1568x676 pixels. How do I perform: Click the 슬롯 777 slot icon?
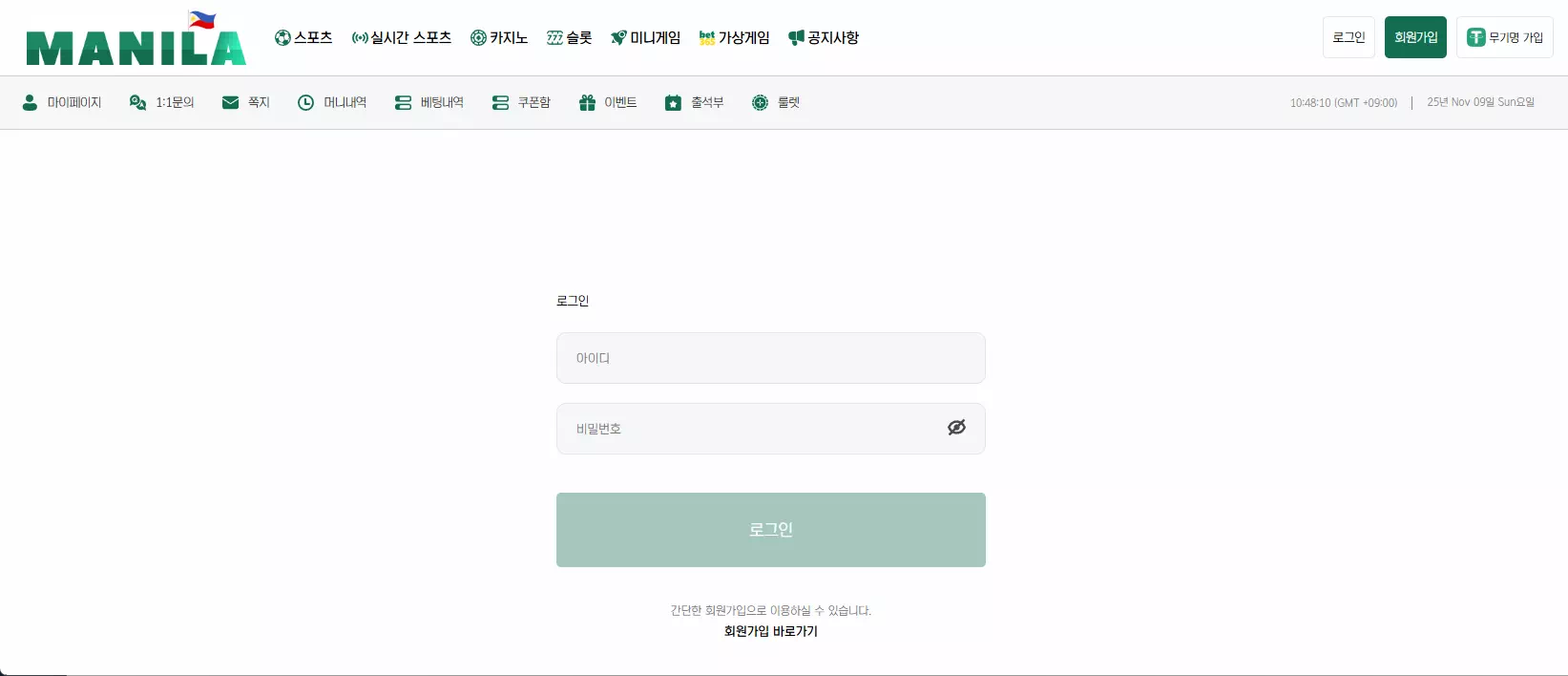[554, 37]
